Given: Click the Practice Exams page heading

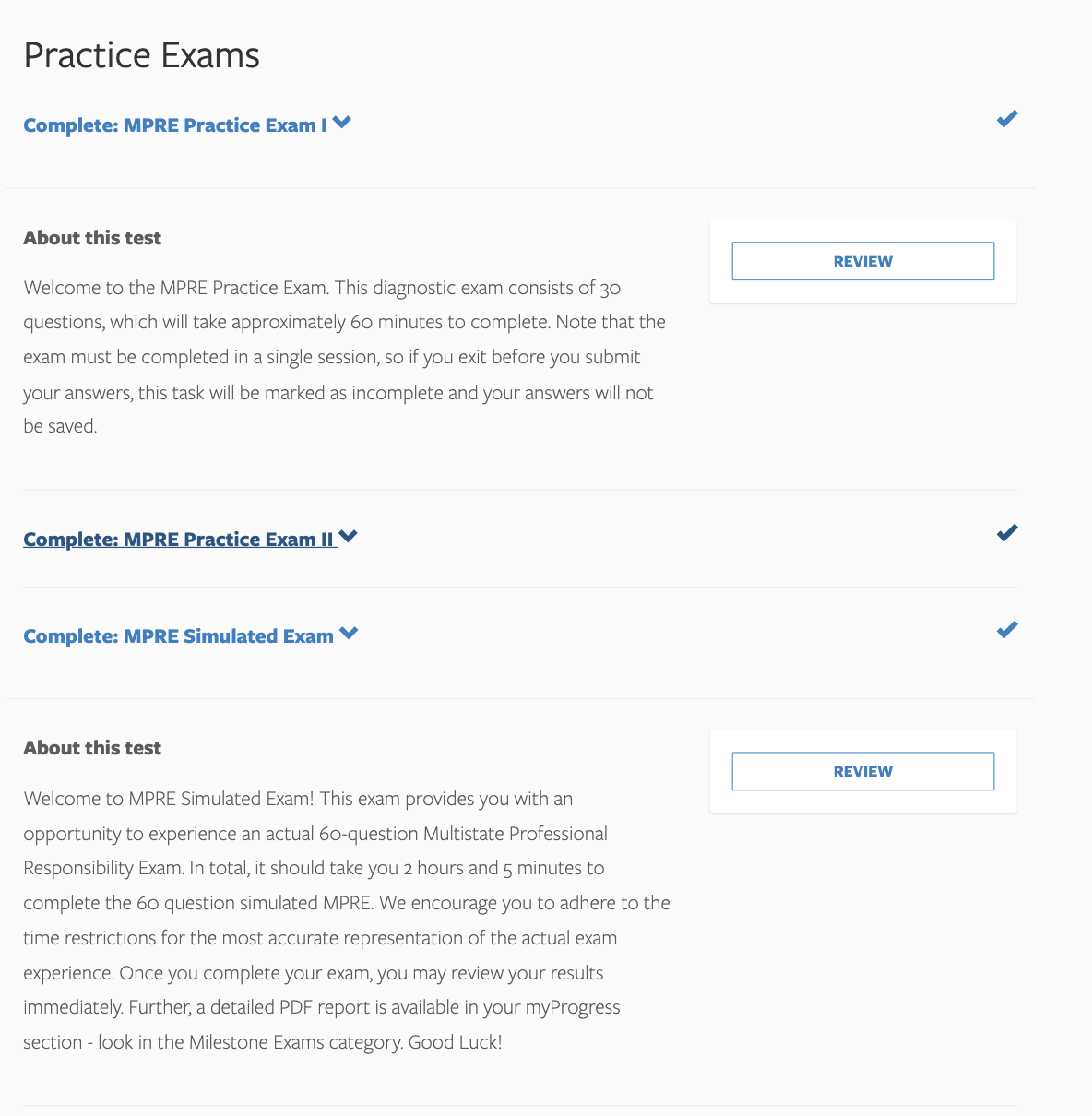Looking at the screenshot, I should pos(141,55).
